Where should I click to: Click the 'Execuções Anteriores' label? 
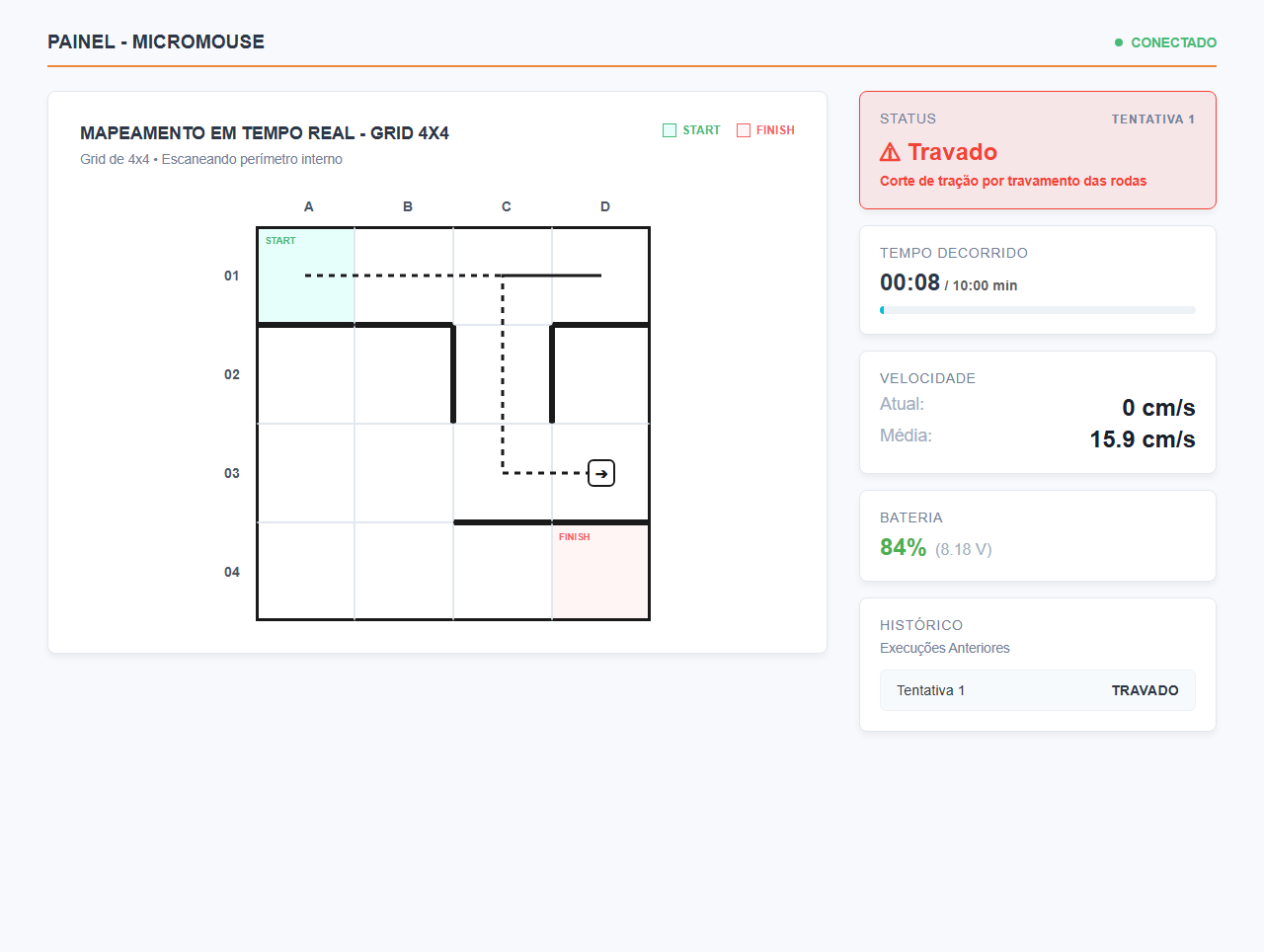tap(945, 648)
